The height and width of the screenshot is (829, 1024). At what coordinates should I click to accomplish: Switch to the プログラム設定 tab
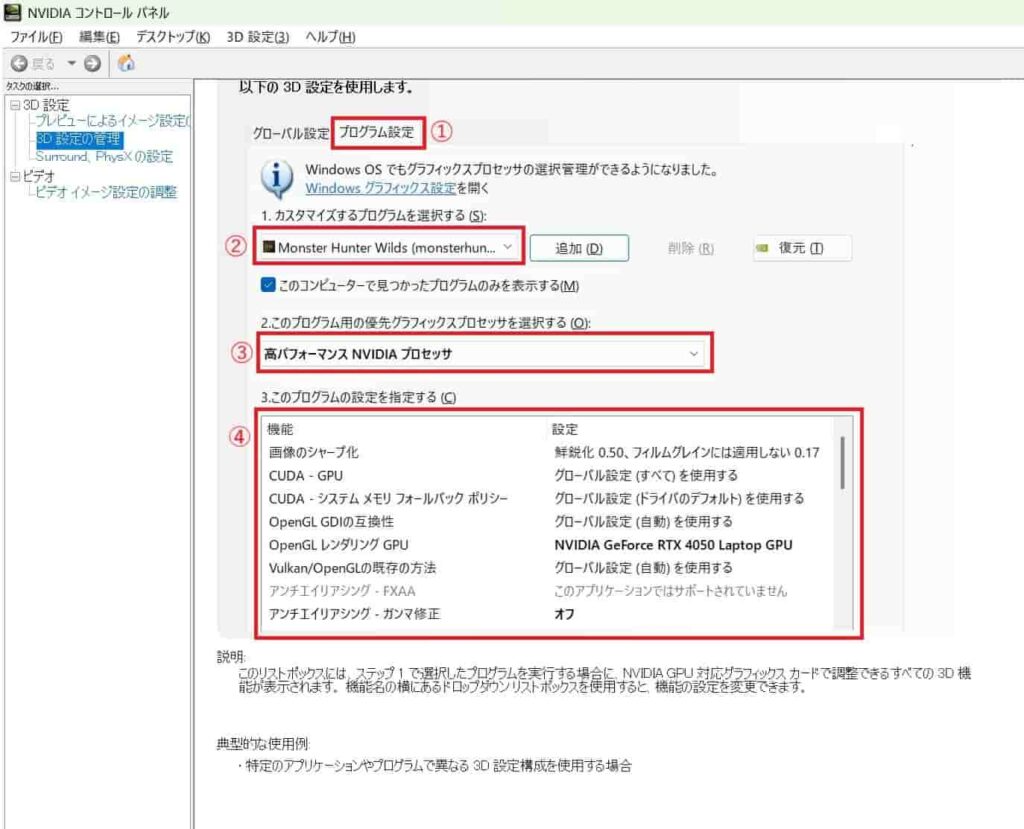[x=376, y=132]
